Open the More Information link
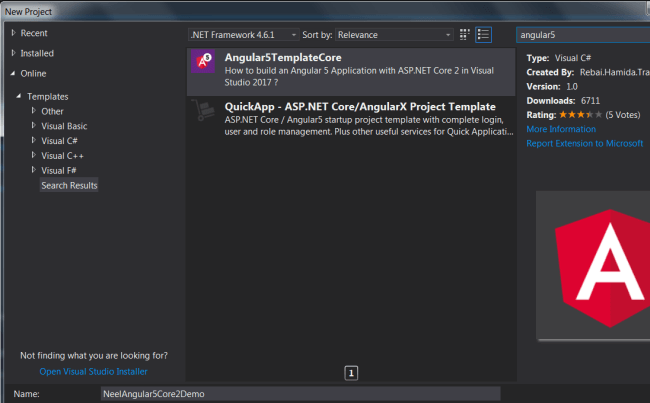 [x=561, y=129]
